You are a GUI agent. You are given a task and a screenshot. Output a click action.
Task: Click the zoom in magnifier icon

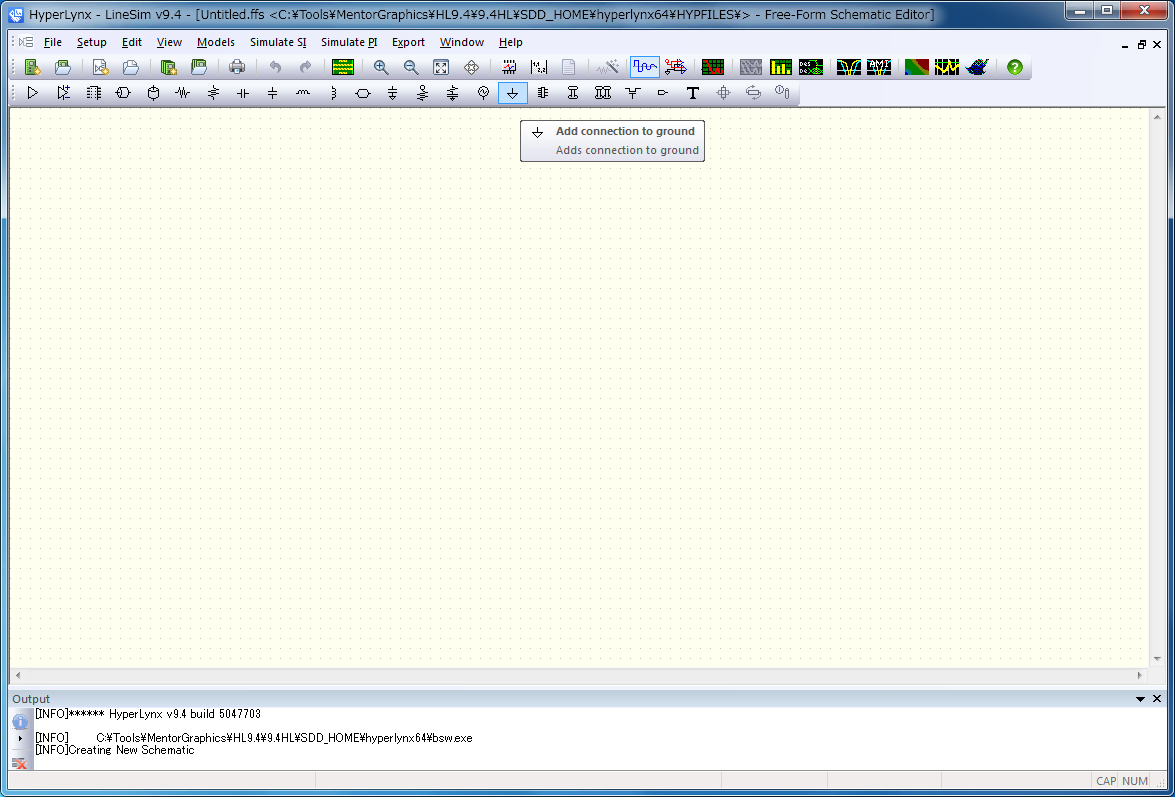[x=381, y=67]
